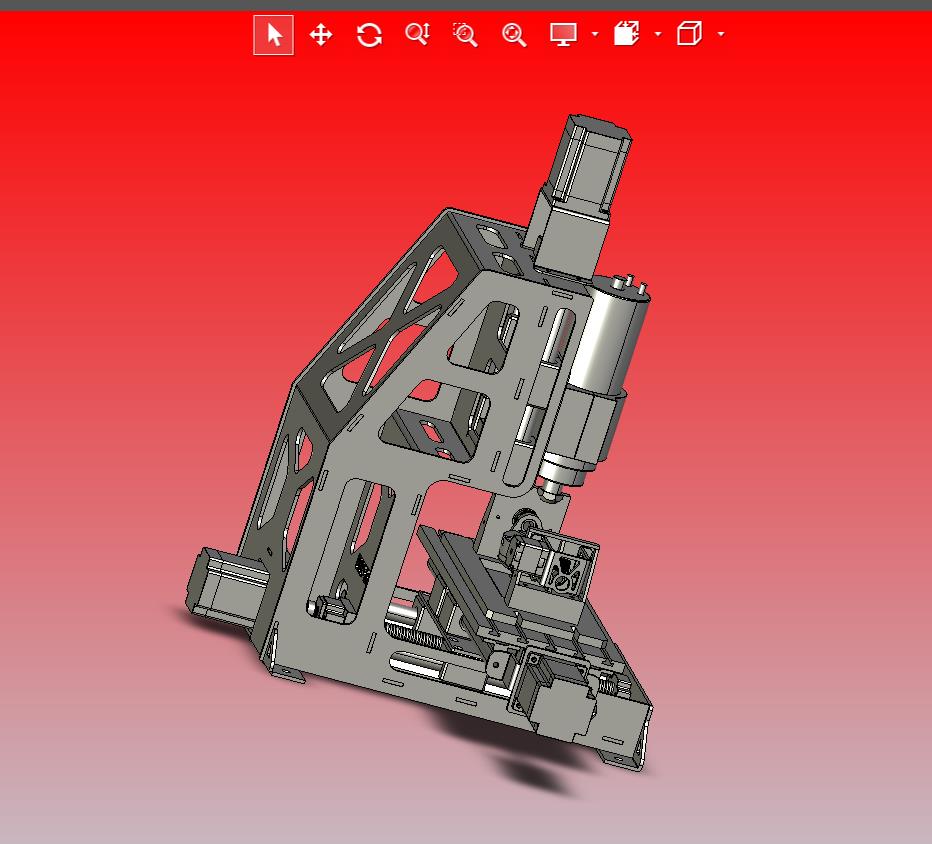Click the Zoom to fit tool
The height and width of the screenshot is (844, 932).
point(514,34)
